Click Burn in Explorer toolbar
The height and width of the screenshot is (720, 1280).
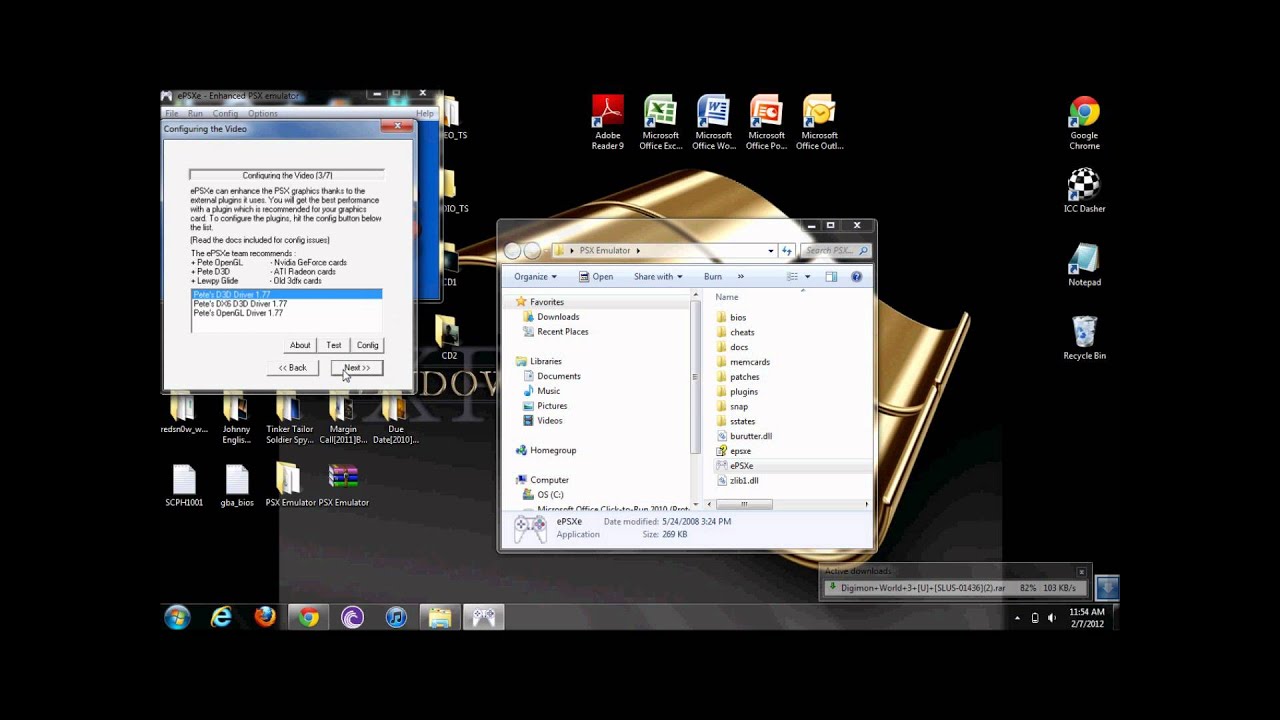tap(712, 277)
